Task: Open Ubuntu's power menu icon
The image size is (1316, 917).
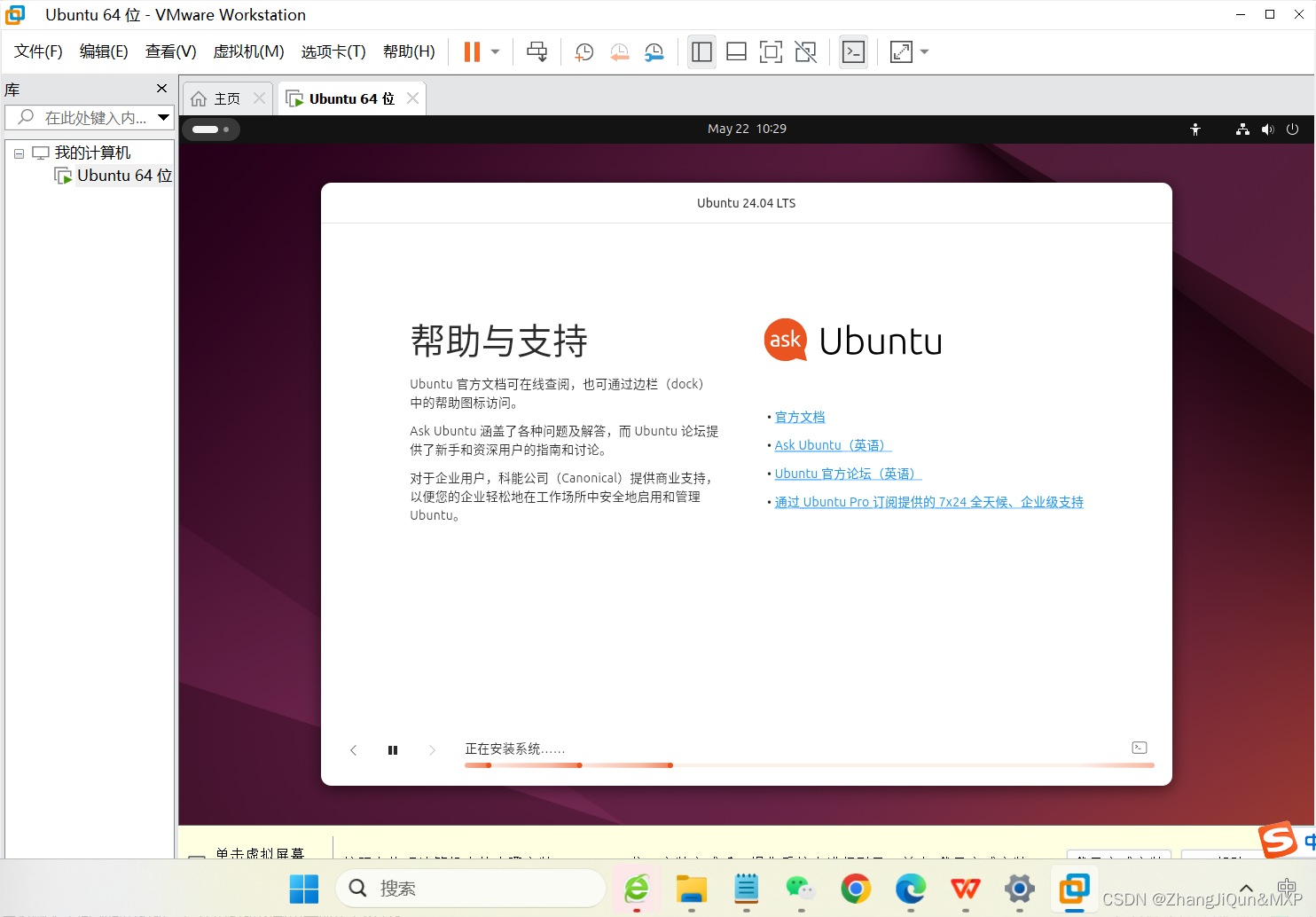Action: (x=1292, y=129)
